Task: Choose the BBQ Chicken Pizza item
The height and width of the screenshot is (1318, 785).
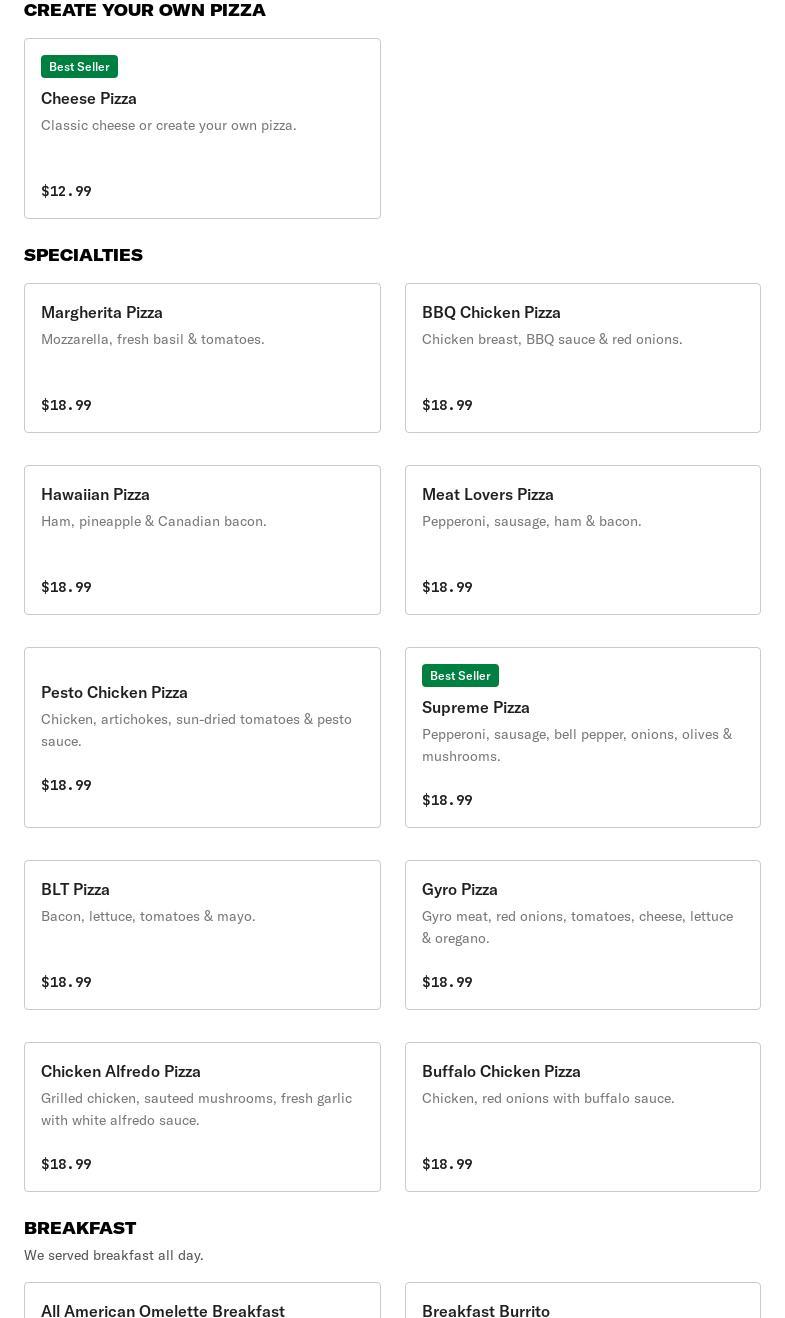Action: (582, 358)
